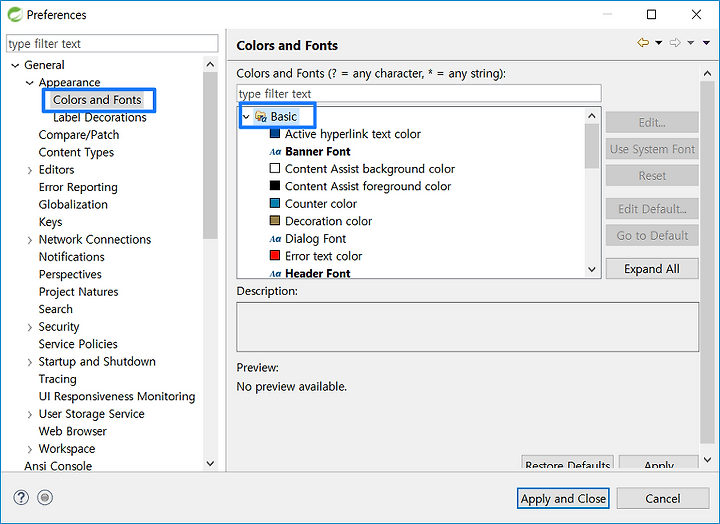
Task: Select Label Decorations in the tree
Action: point(100,118)
